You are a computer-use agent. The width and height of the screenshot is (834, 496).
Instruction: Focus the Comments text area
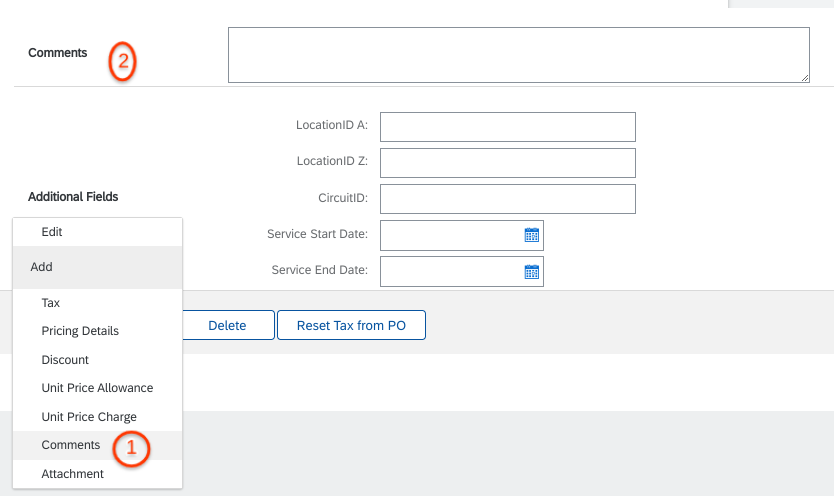[519, 55]
